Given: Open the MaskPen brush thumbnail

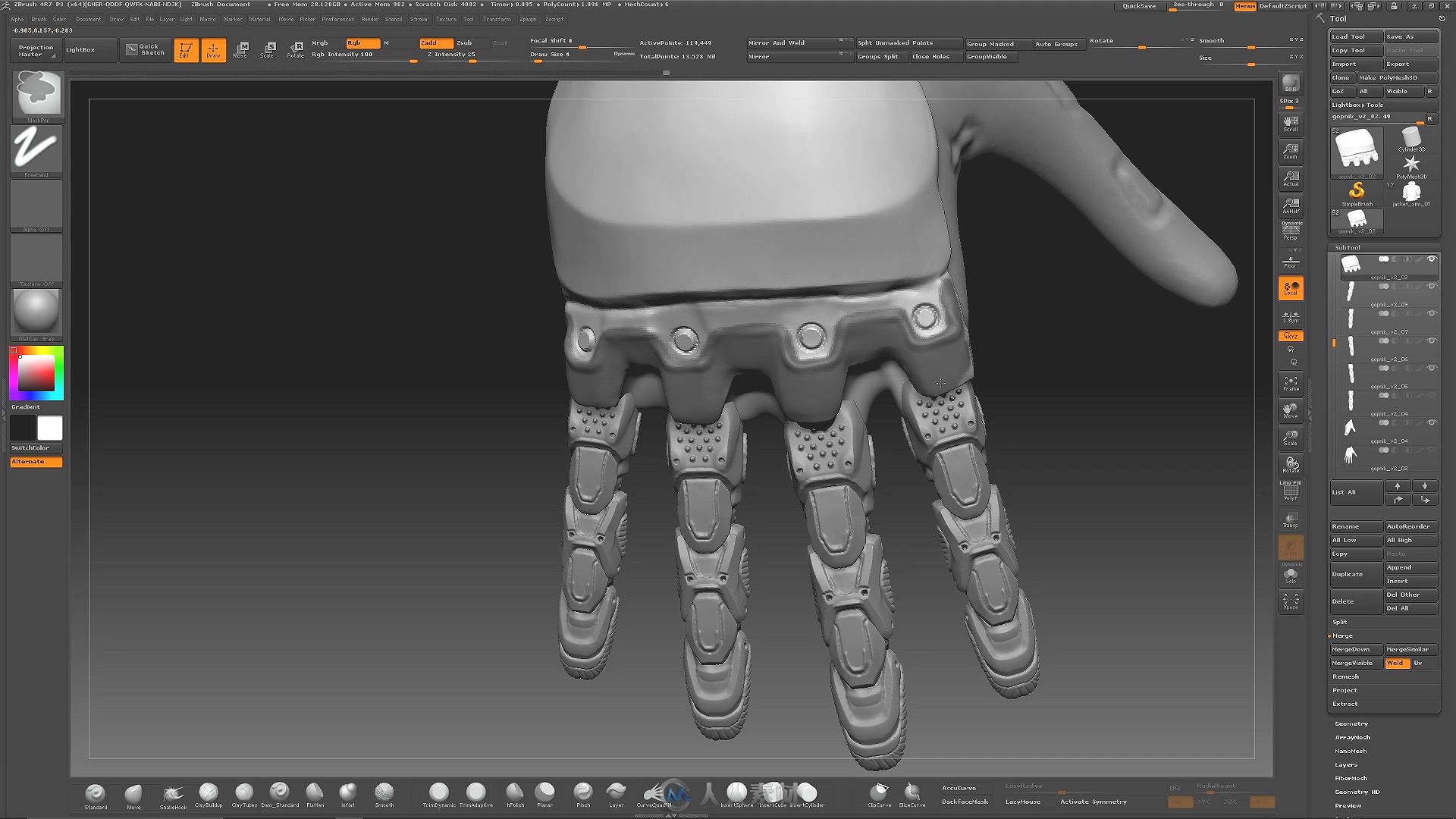Looking at the screenshot, I should tap(37, 96).
